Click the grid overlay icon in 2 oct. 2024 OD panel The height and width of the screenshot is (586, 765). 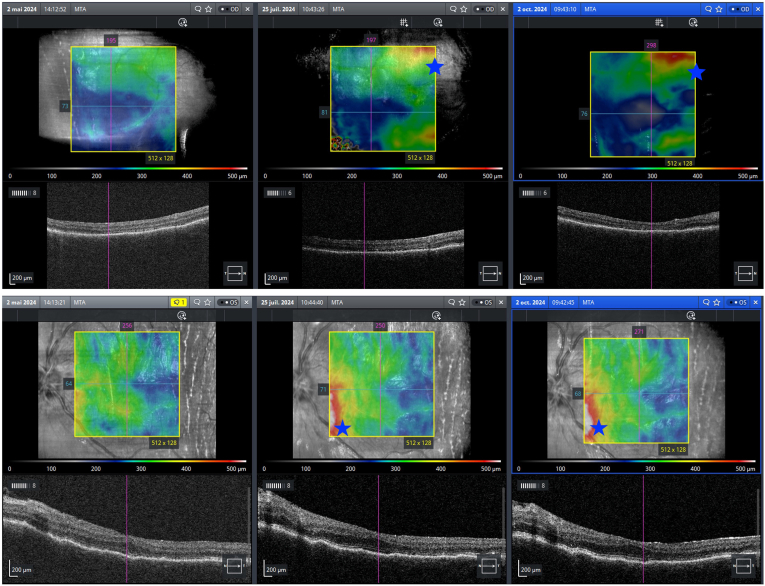click(x=659, y=22)
